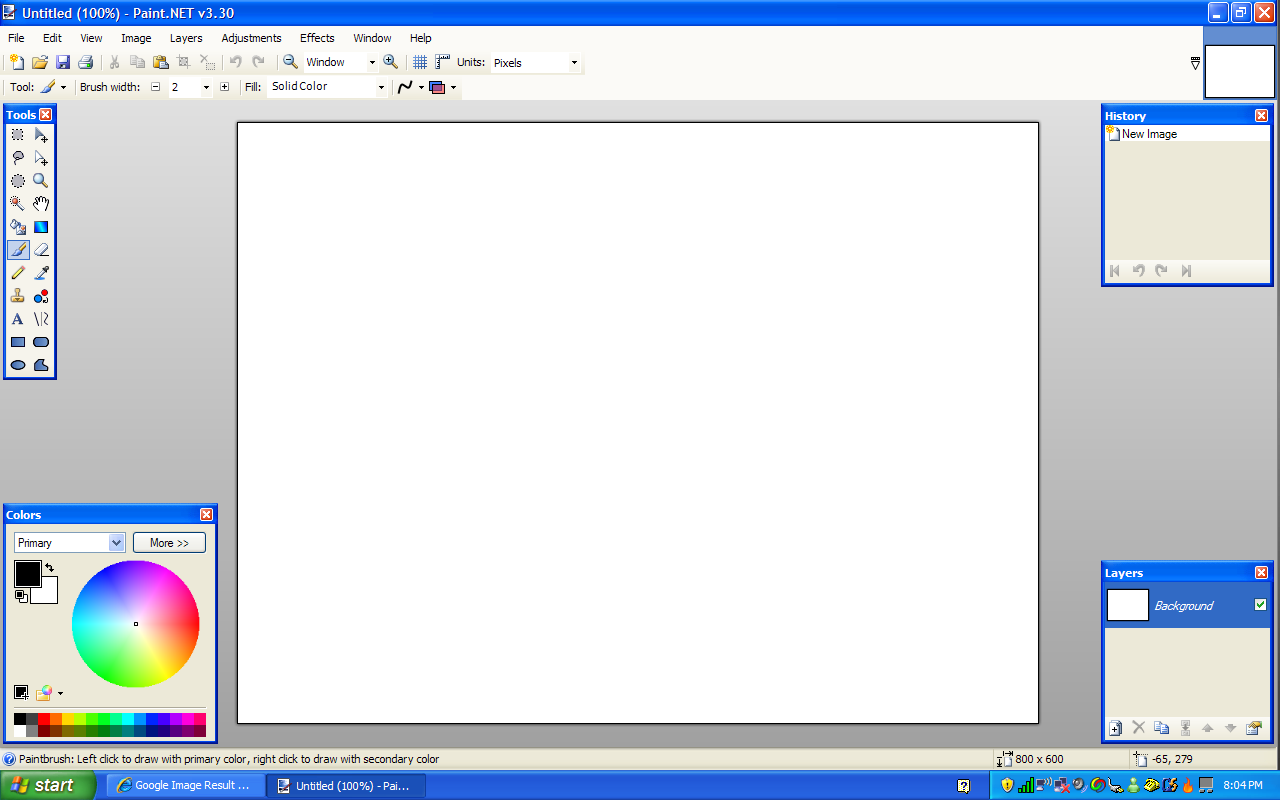Screen dimensions: 1280x800
Task: Pick a hue on the color wheel
Action: (x=135, y=624)
